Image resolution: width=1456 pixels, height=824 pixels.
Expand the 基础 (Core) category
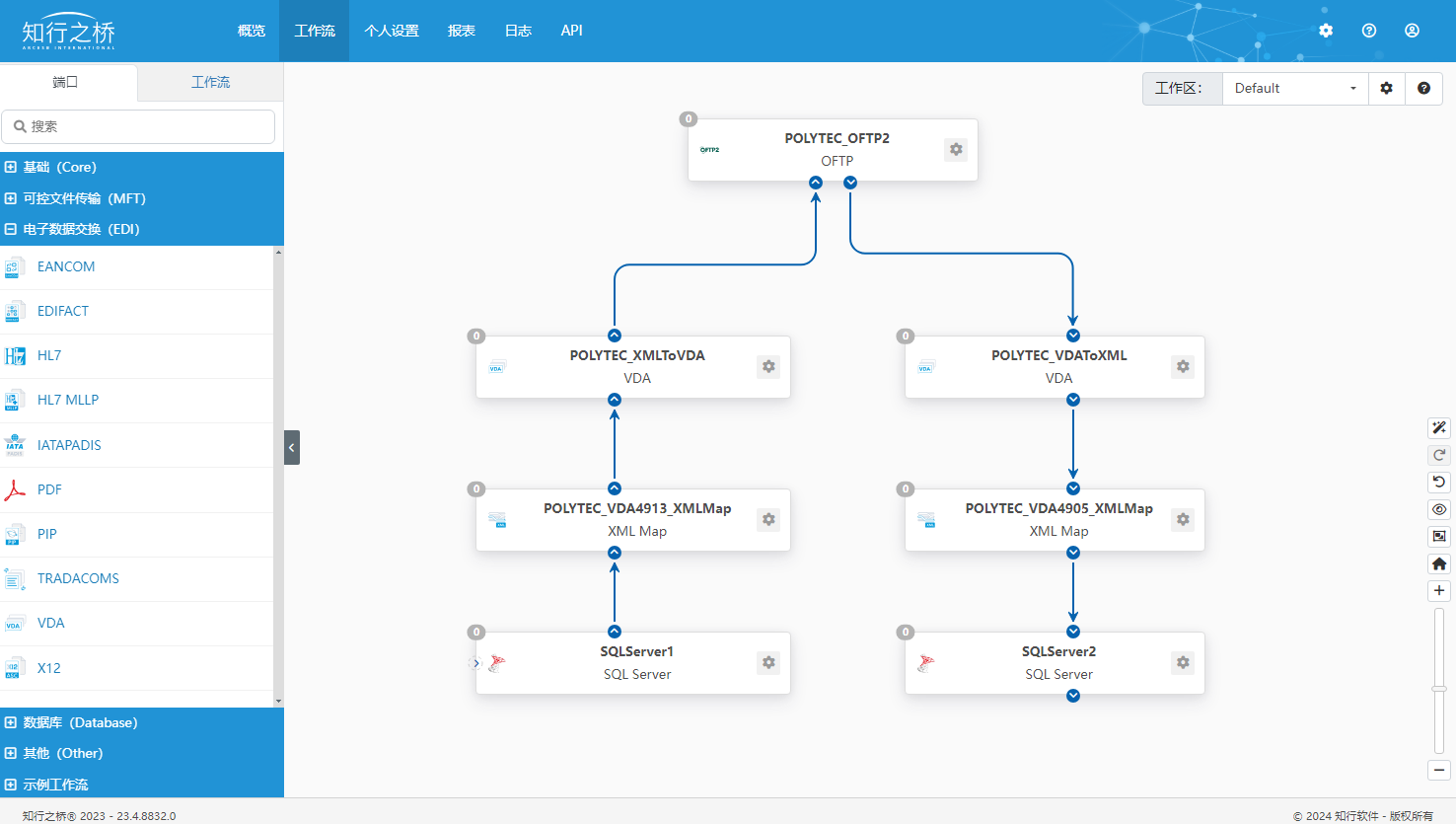tap(11, 167)
